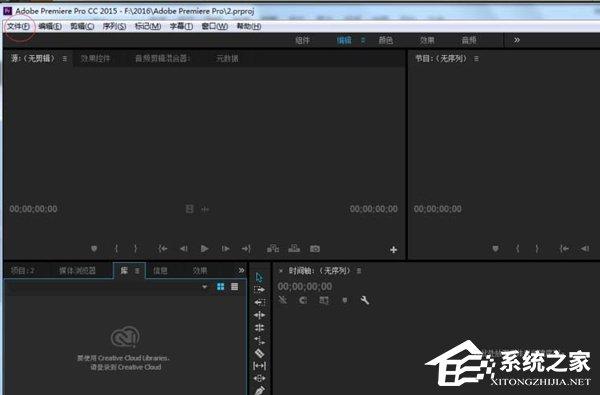Mark Out in the program monitor
This screenshot has width=600, height=395.
click(x=537, y=249)
